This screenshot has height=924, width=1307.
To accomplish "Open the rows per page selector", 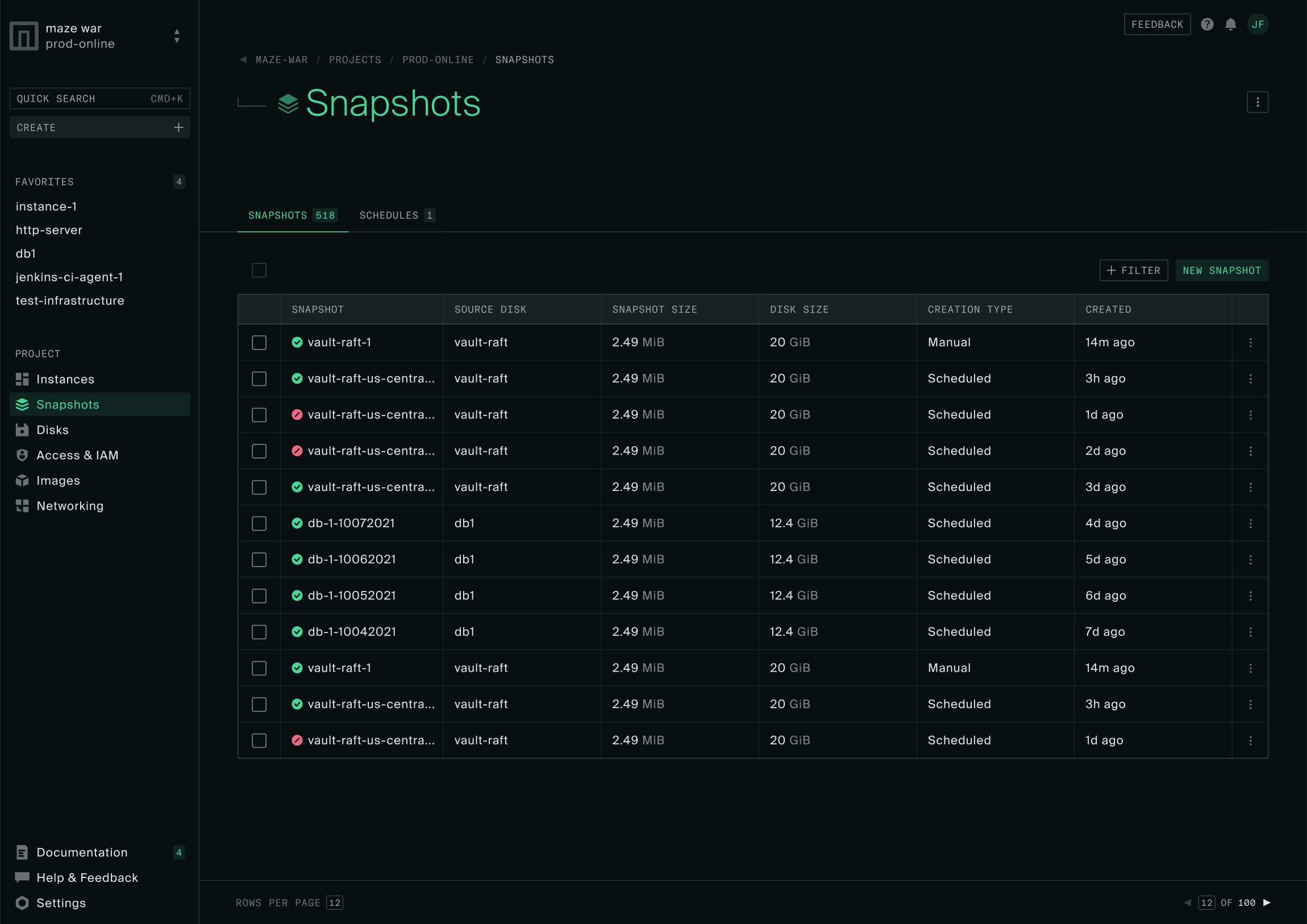I will coord(335,902).
